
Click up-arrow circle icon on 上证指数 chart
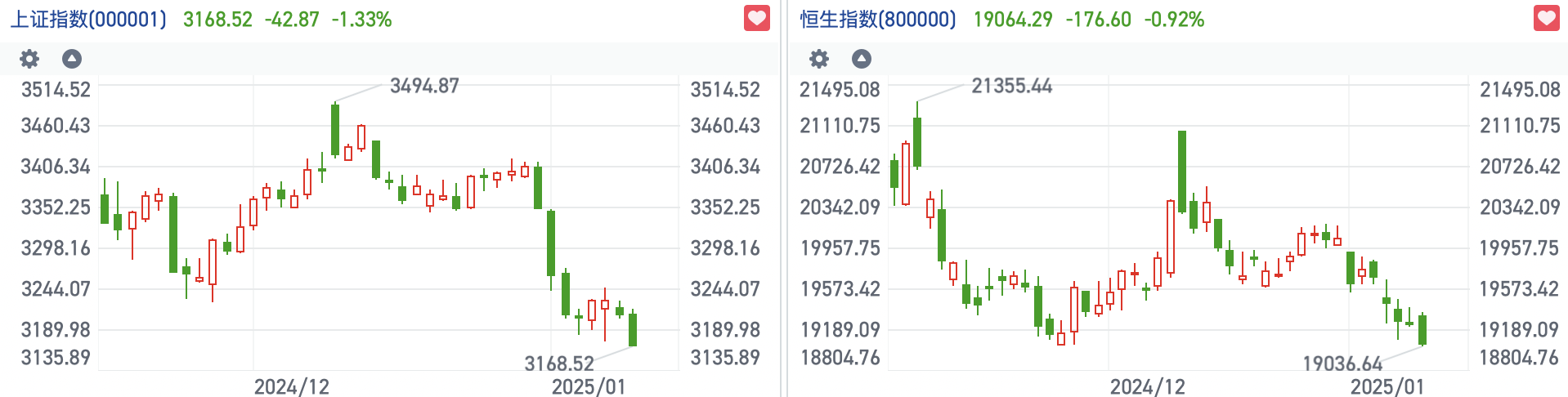[x=72, y=59]
